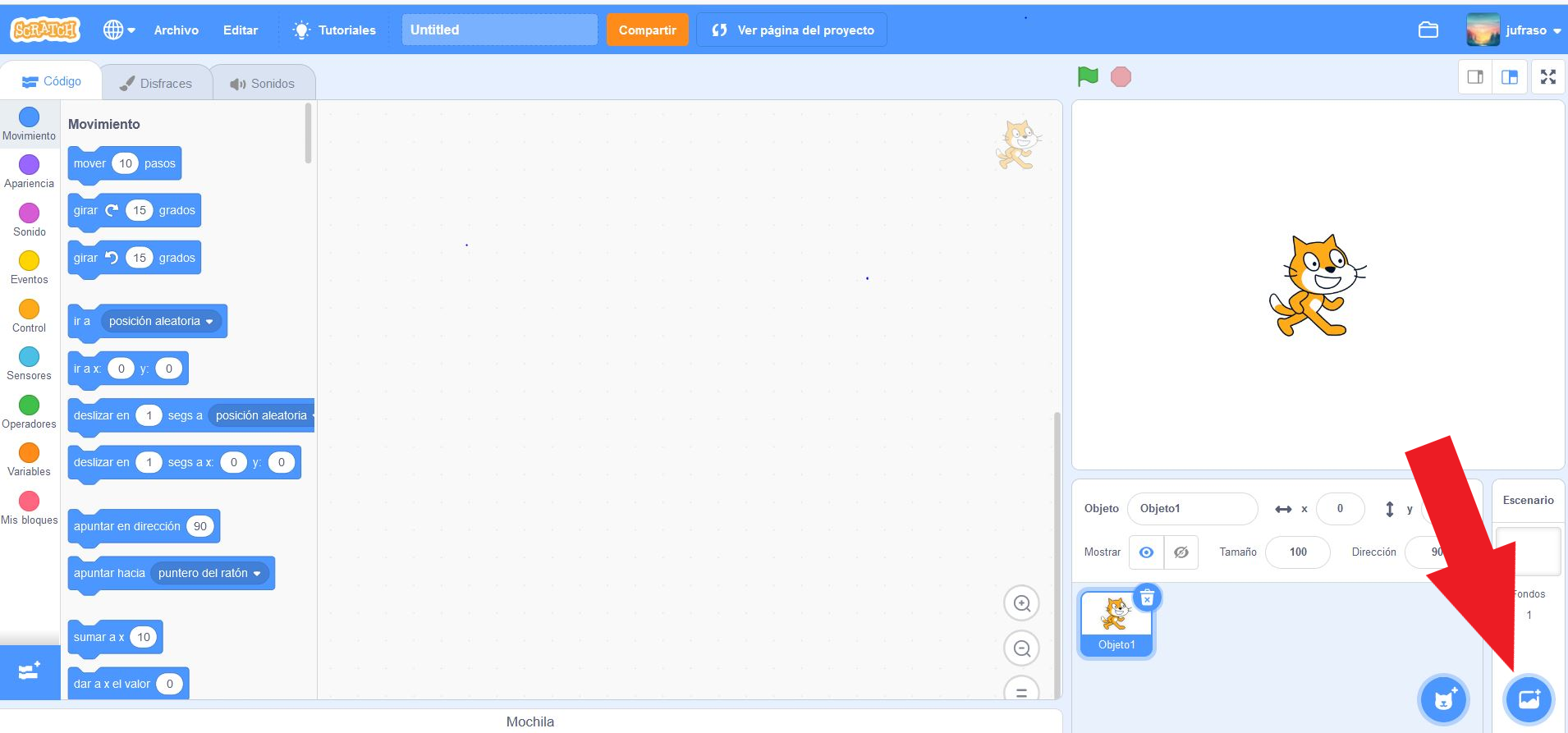Image resolution: width=1568 pixels, height=733 pixels.
Task: Enter full screen stage mode
Action: click(1547, 77)
